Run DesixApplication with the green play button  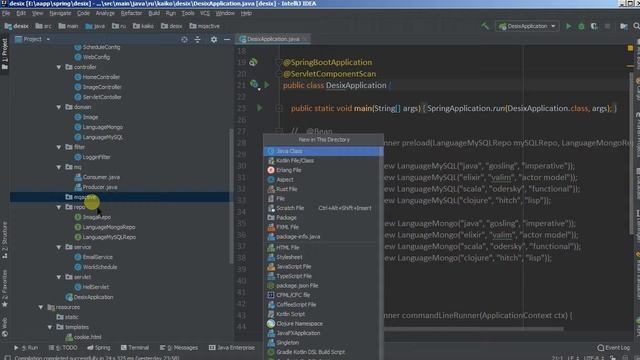coord(568,26)
